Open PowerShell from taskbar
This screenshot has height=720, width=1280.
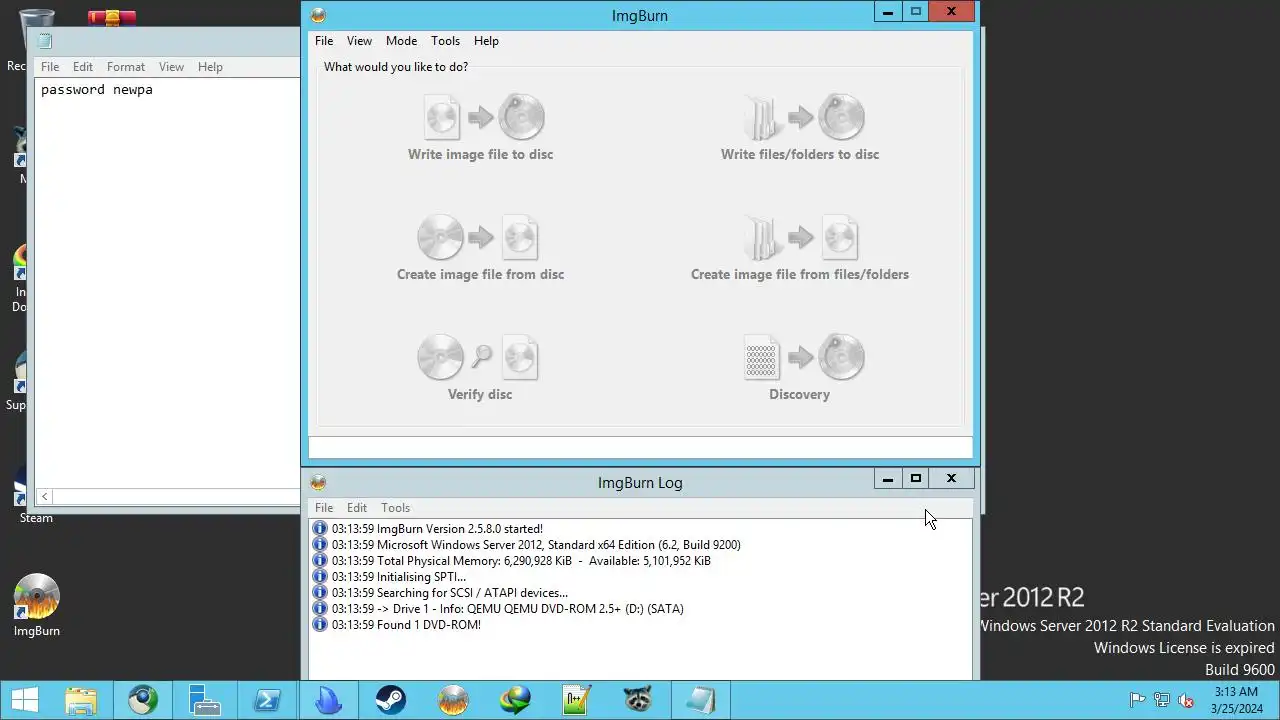(267, 700)
